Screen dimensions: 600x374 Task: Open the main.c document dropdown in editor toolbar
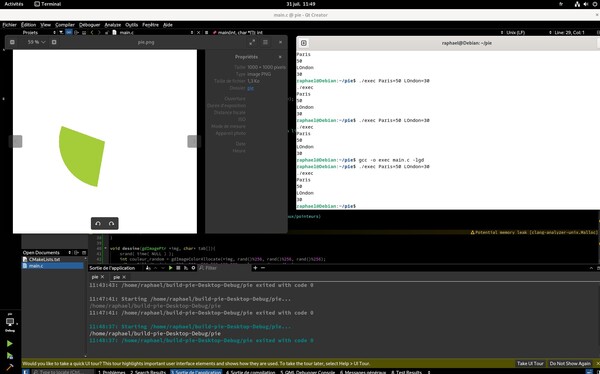click(153, 33)
